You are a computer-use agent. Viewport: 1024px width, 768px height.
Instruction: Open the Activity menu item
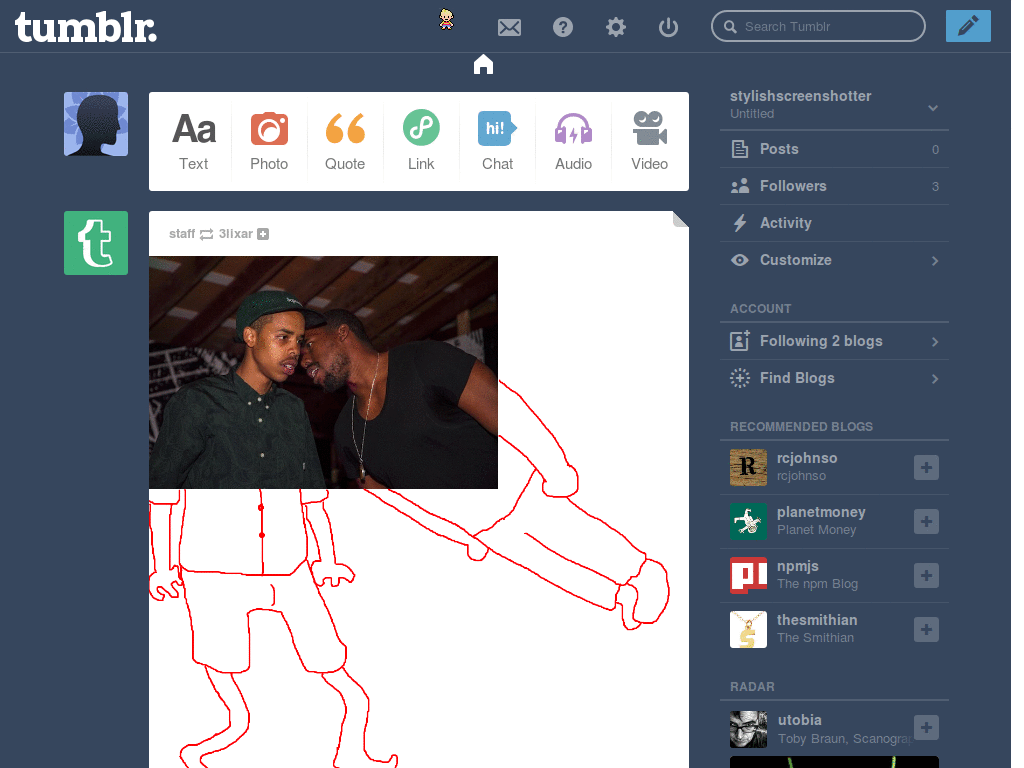(x=834, y=223)
